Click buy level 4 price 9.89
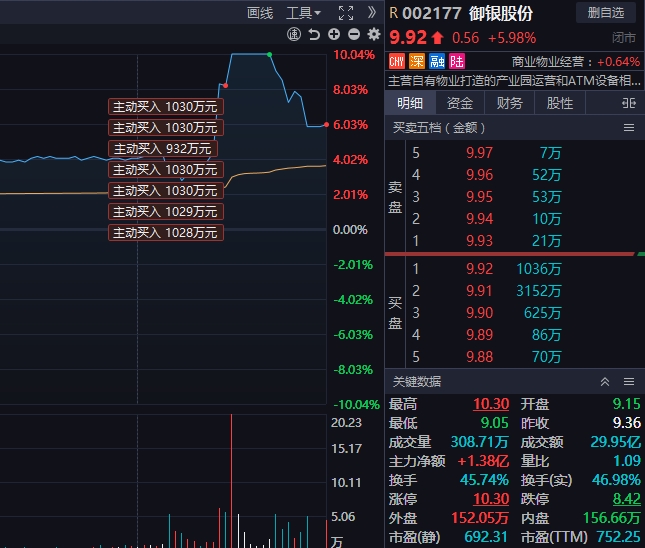This screenshot has height=548, width=645. click(479, 335)
